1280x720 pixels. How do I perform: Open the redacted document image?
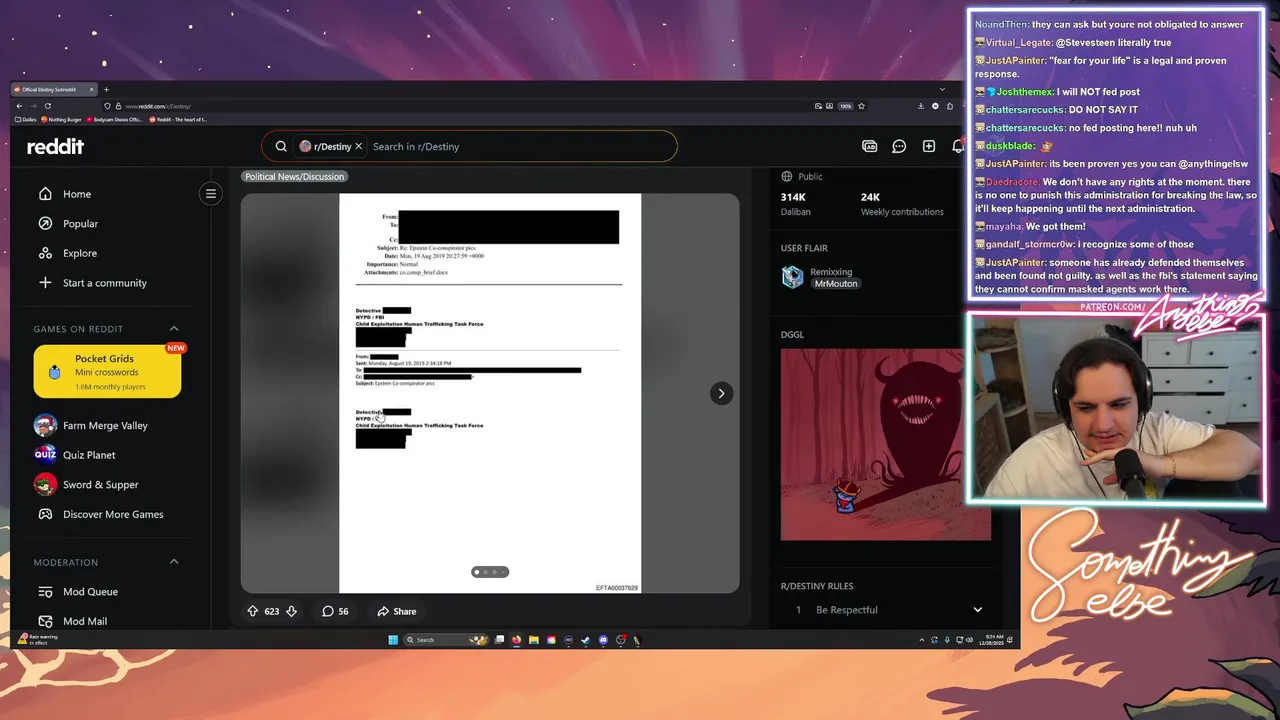[x=490, y=393]
